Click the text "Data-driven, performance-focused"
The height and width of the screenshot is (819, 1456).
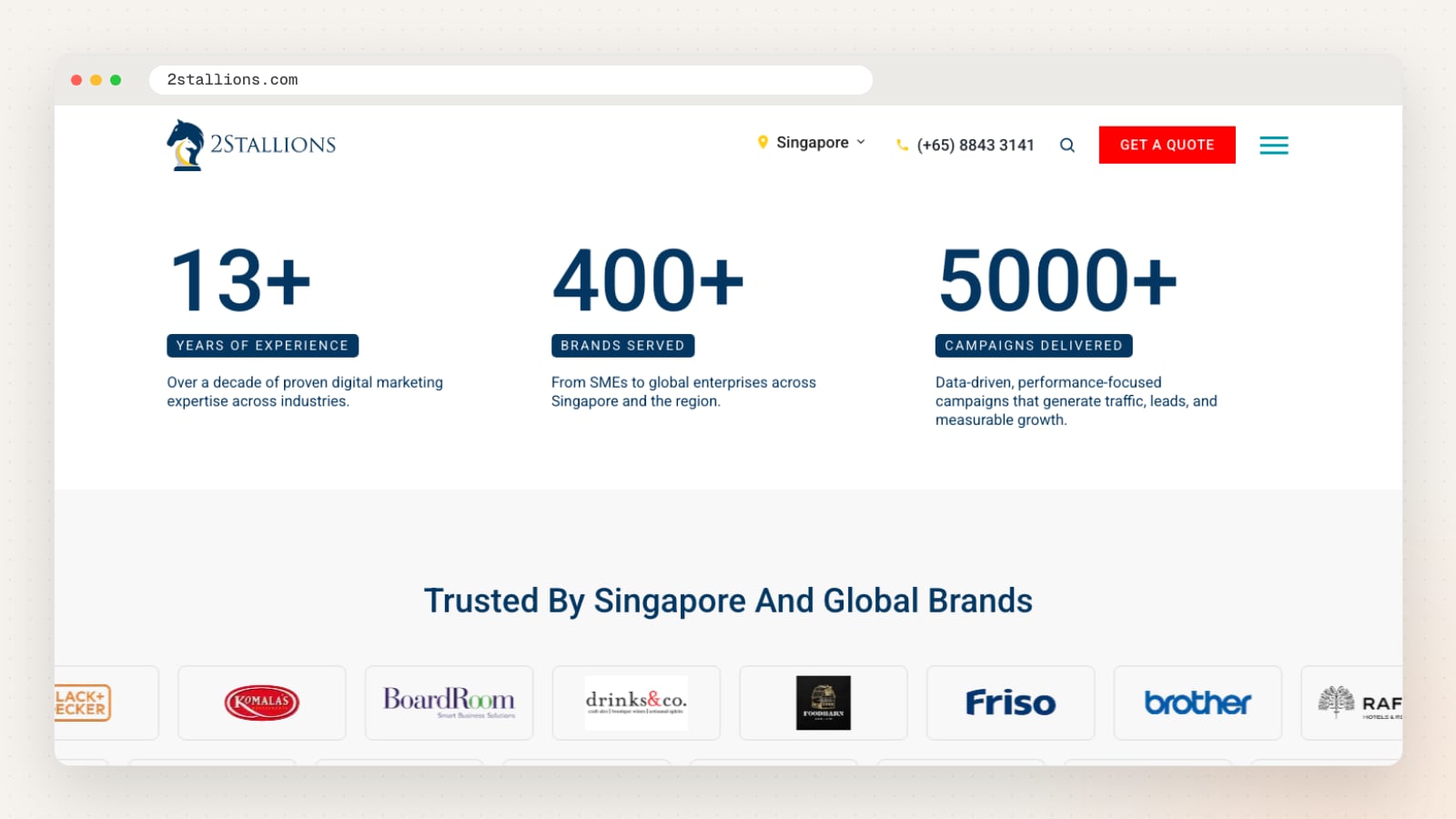click(x=1048, y=382)
